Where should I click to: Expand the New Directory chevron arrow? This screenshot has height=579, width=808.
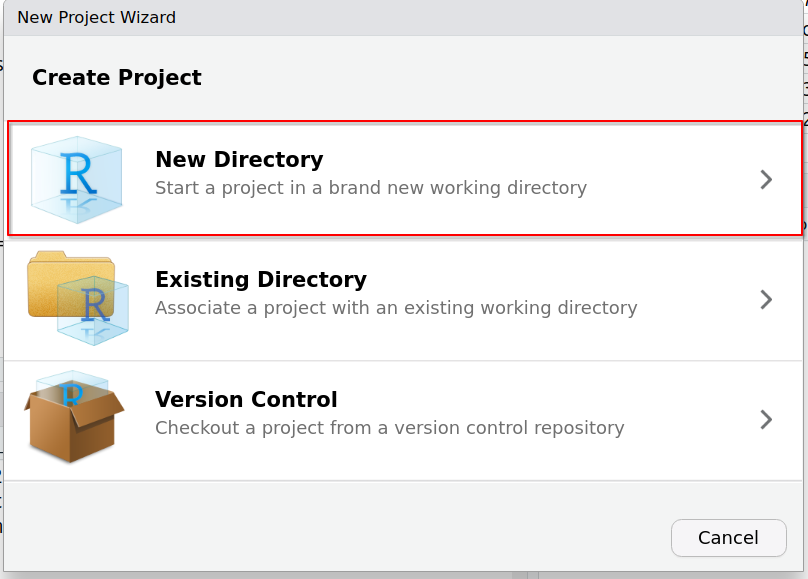[766, 179]
